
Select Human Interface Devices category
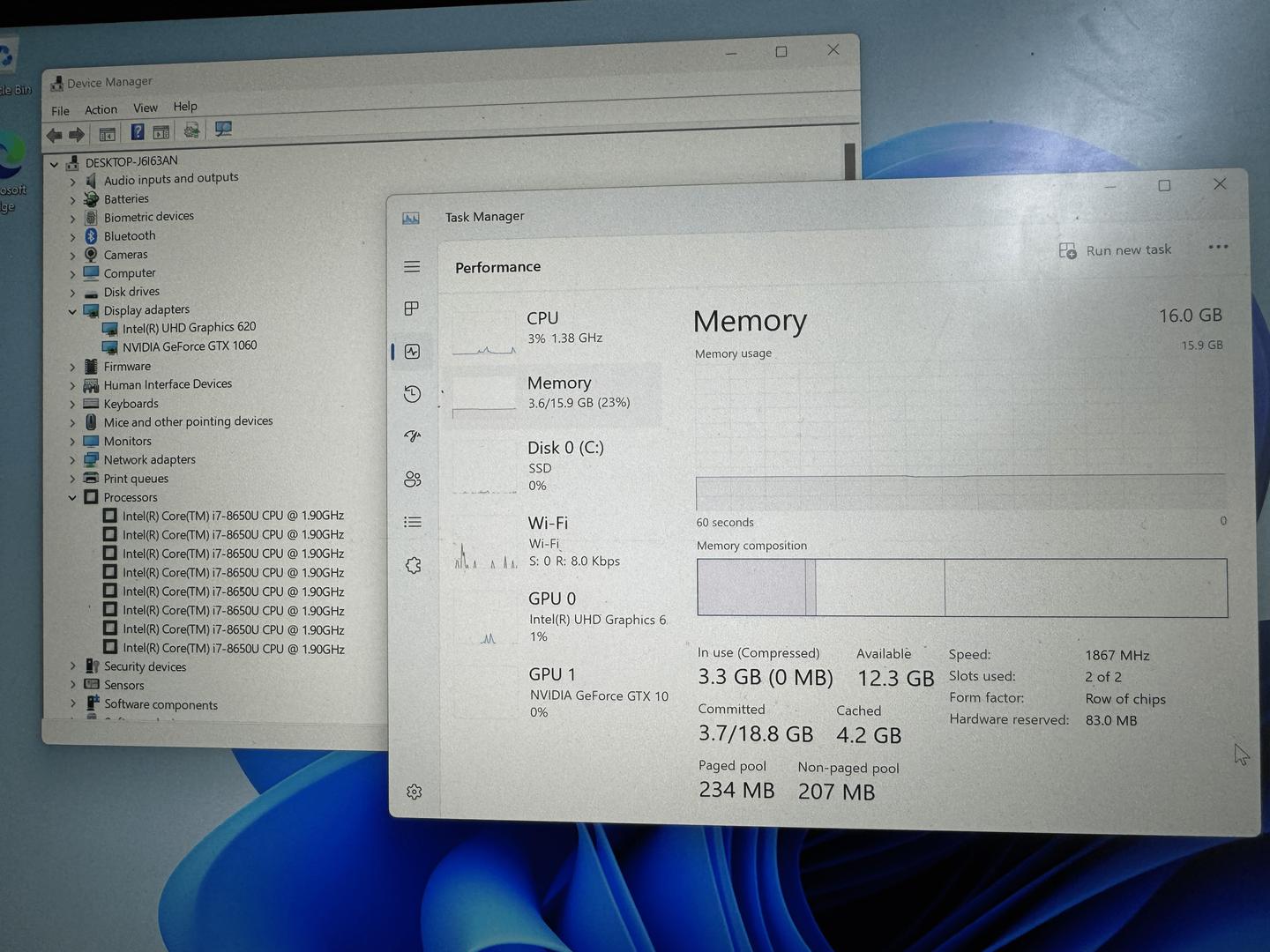(x=168, y=384)
